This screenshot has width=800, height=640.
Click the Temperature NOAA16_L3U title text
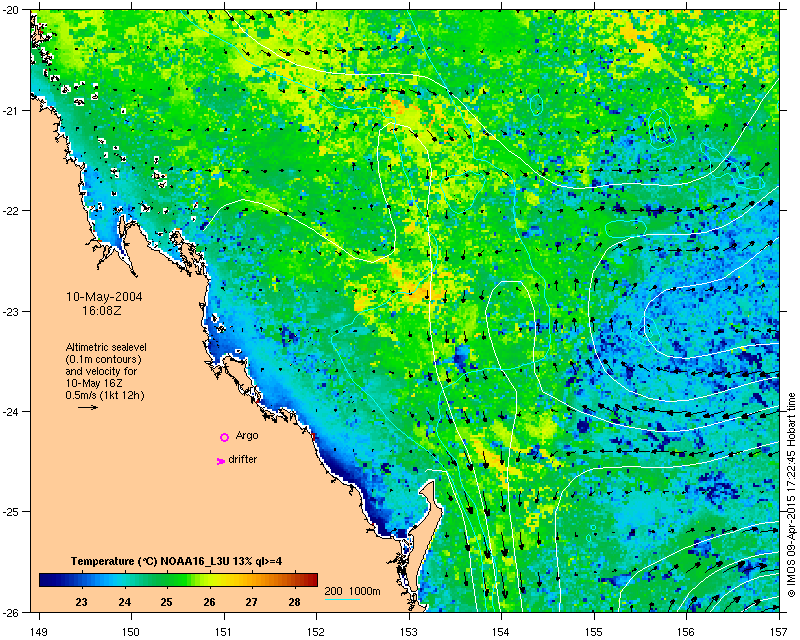click(177, 561)
